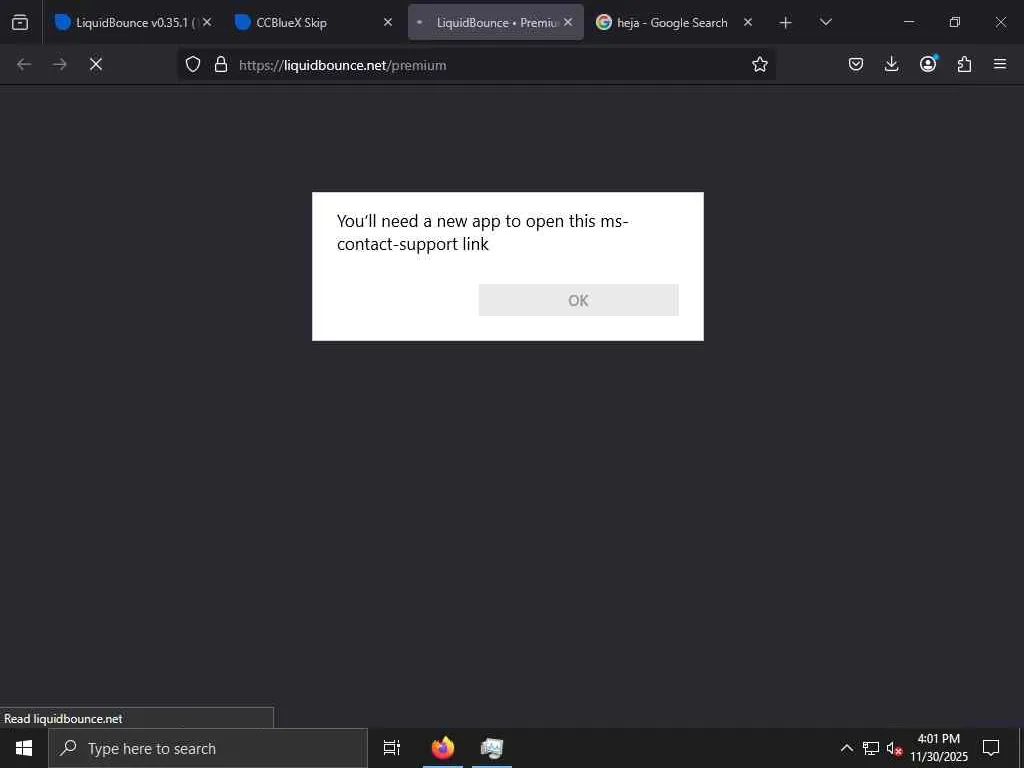Click the Type here to search box
Screen dimensions: 1024x768
pos(208,748)
